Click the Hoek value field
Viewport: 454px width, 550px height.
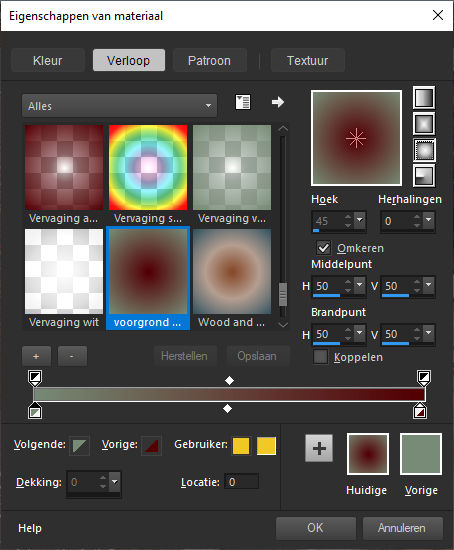tap(327, 221)
